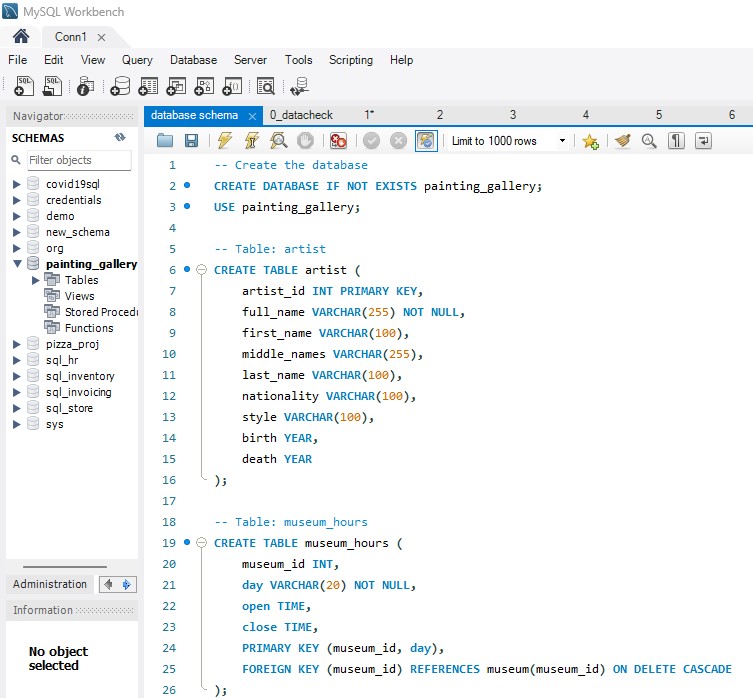Click the beautify query broom icon
This screenshot has height=698, width=753.
pos(622,141)
